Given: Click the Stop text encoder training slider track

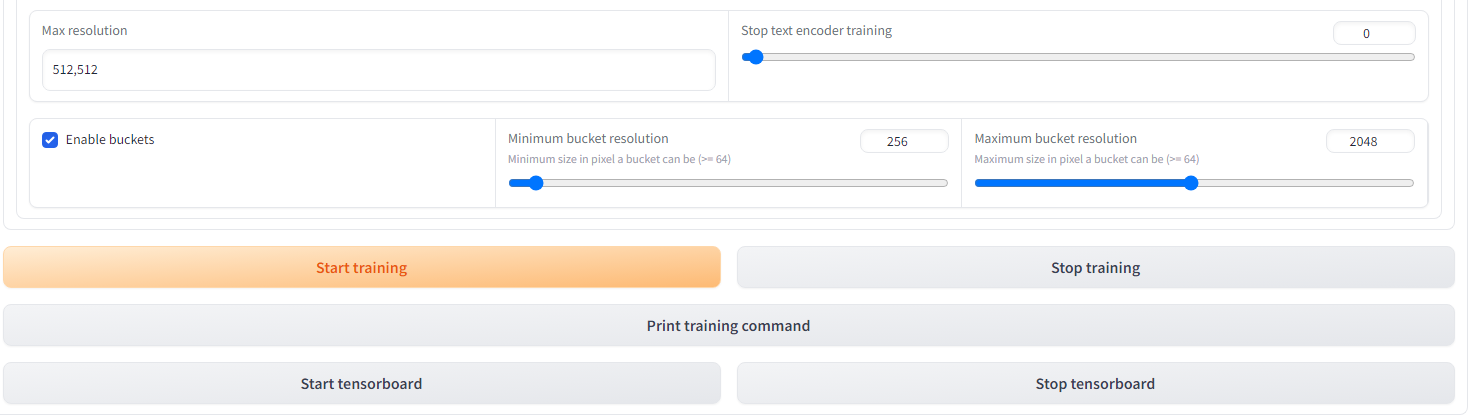Looking at the screenshot, I should 1085,57.
